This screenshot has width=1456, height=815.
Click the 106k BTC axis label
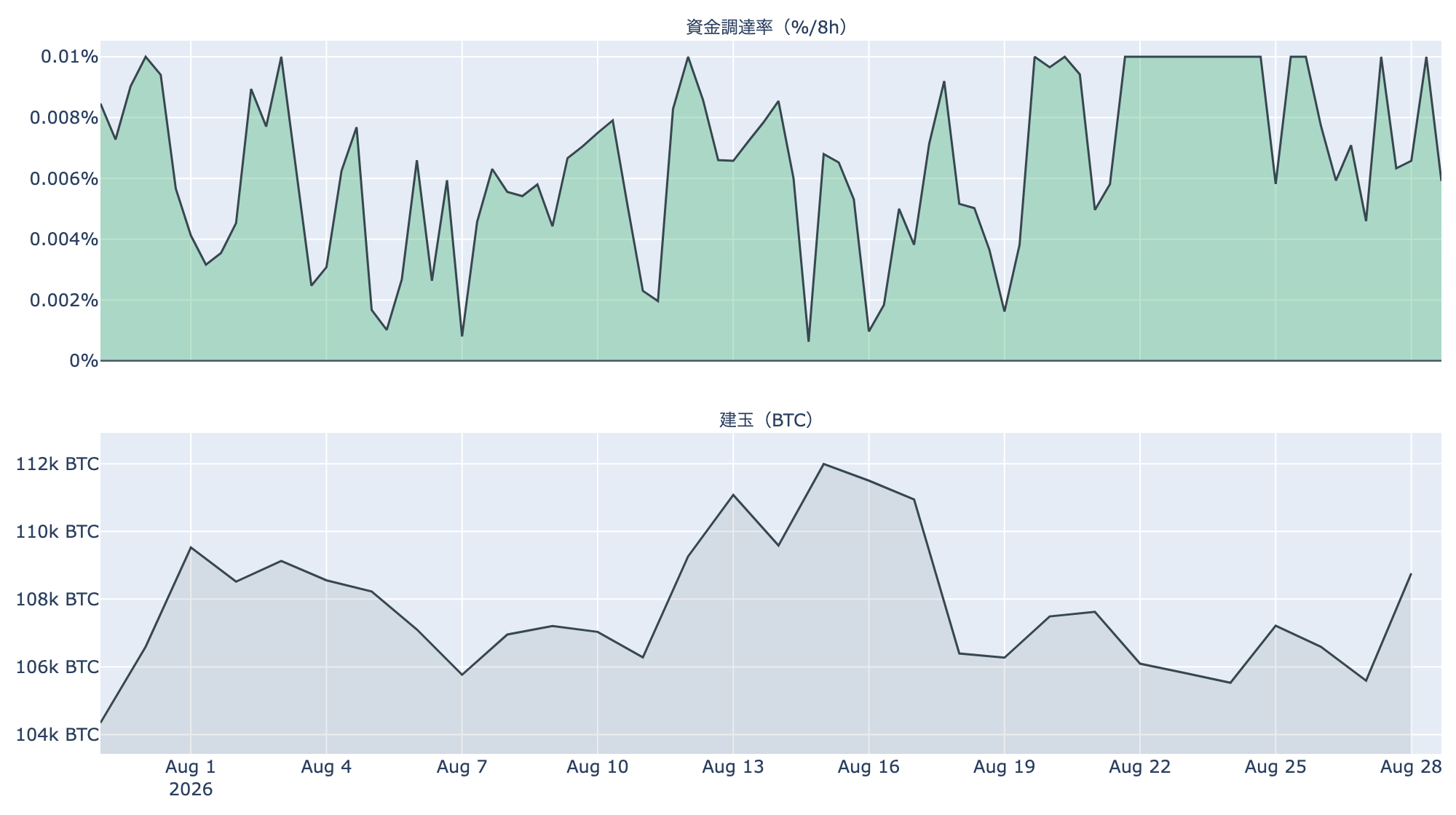(x=58, y=667)
